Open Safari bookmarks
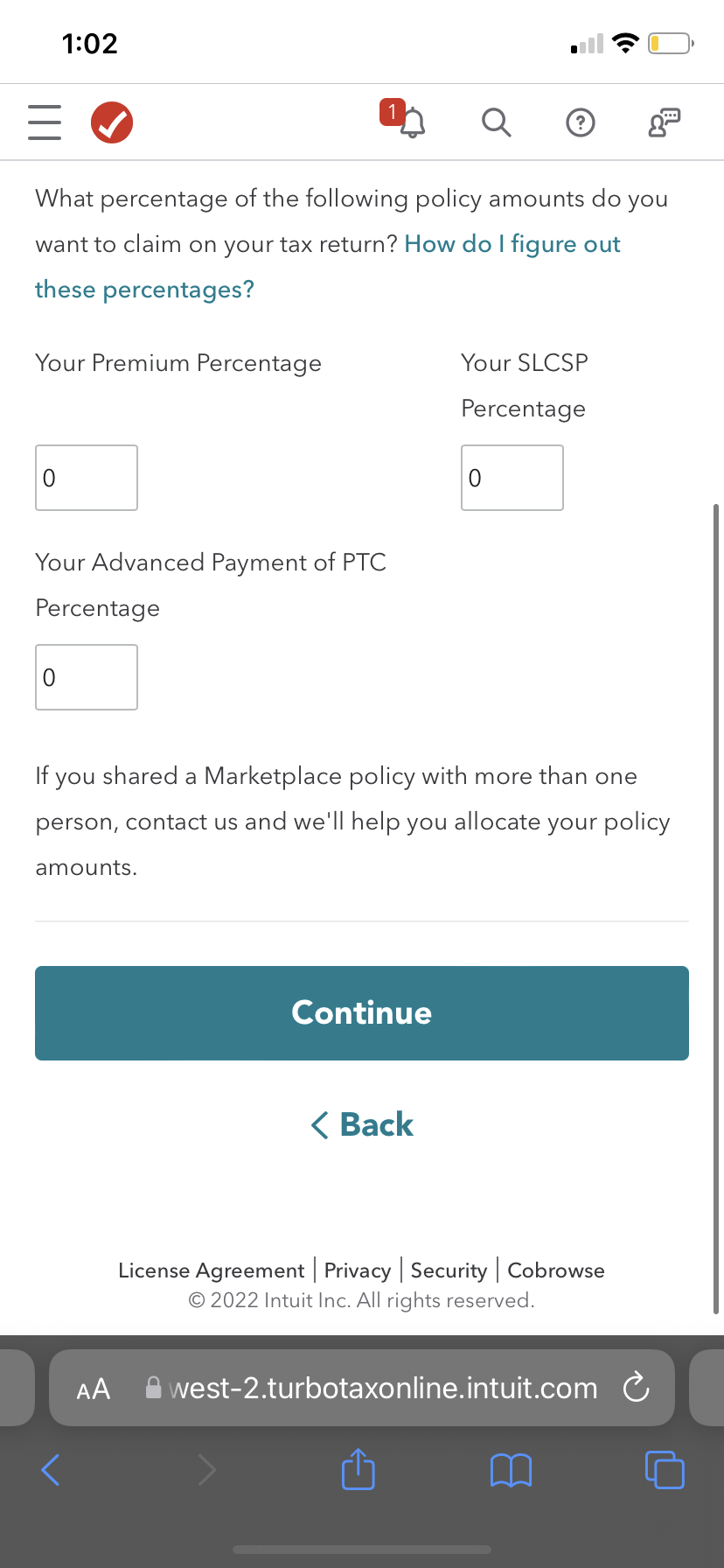This screenshot has width=724, height=1568. click(512, 1470)
